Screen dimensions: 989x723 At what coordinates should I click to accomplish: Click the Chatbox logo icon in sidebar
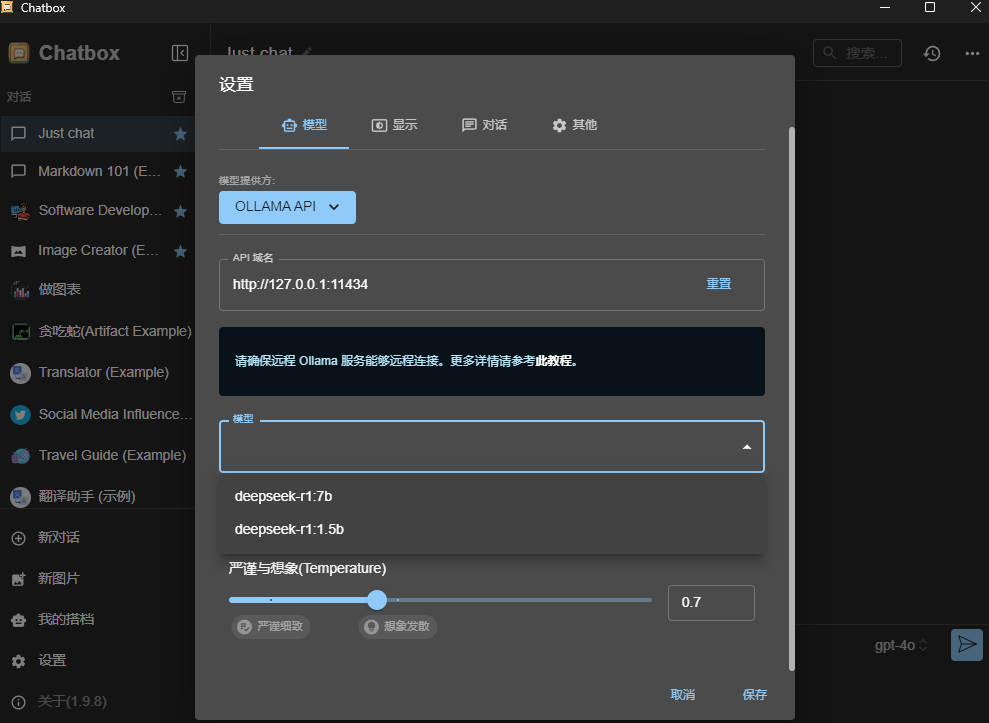point(19,53)
